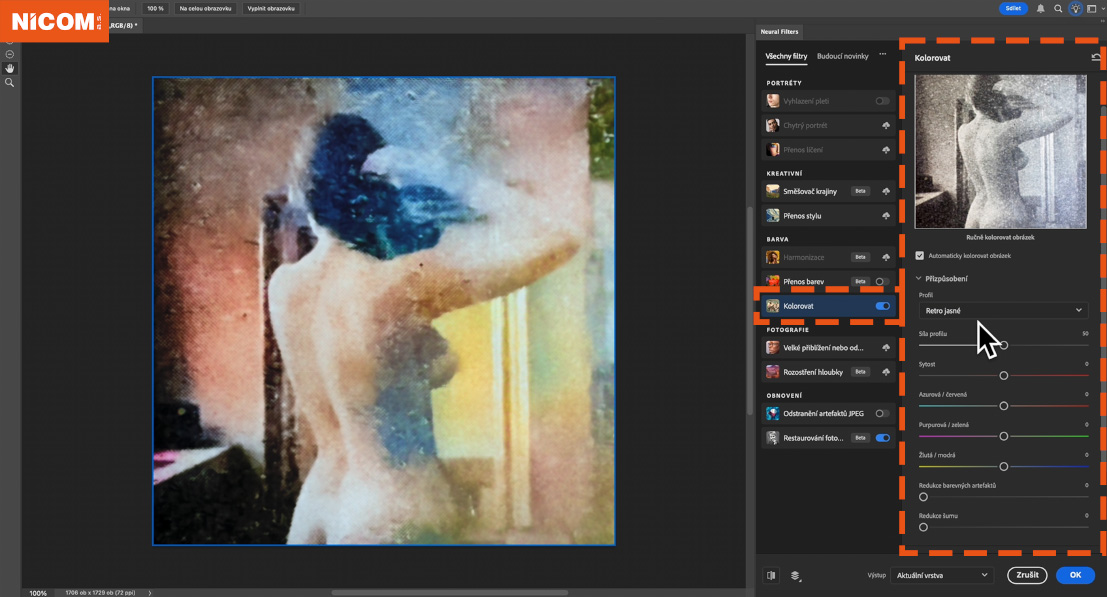The image size is (1107, 597).
Task: Disable the Kolorovat filter toggle
Action: click(x=884, y=306)
